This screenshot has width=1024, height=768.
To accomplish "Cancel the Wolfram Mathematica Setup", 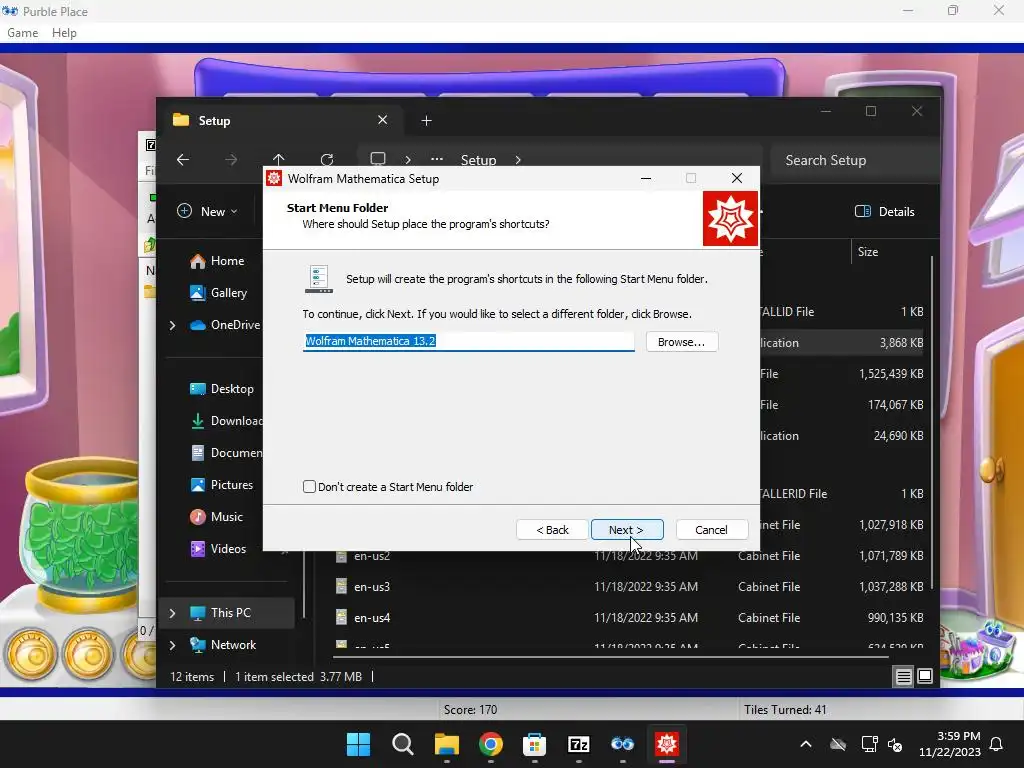I will (712, 530).
